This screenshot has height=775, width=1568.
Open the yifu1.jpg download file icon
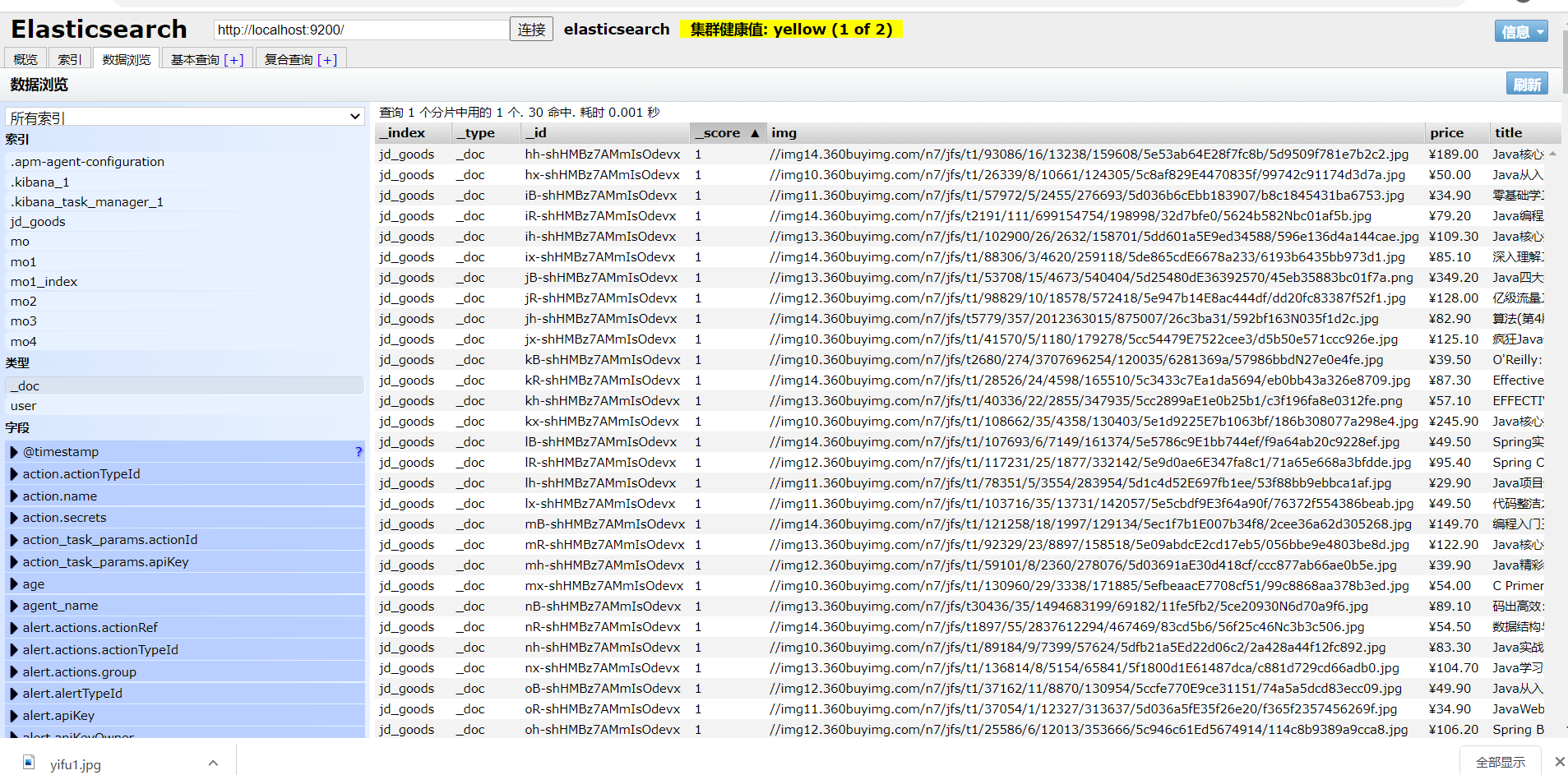[29, 762]
